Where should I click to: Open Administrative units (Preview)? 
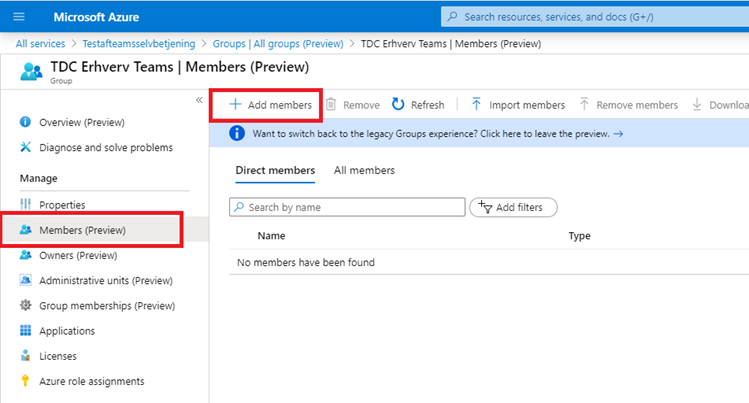[106, 281]
